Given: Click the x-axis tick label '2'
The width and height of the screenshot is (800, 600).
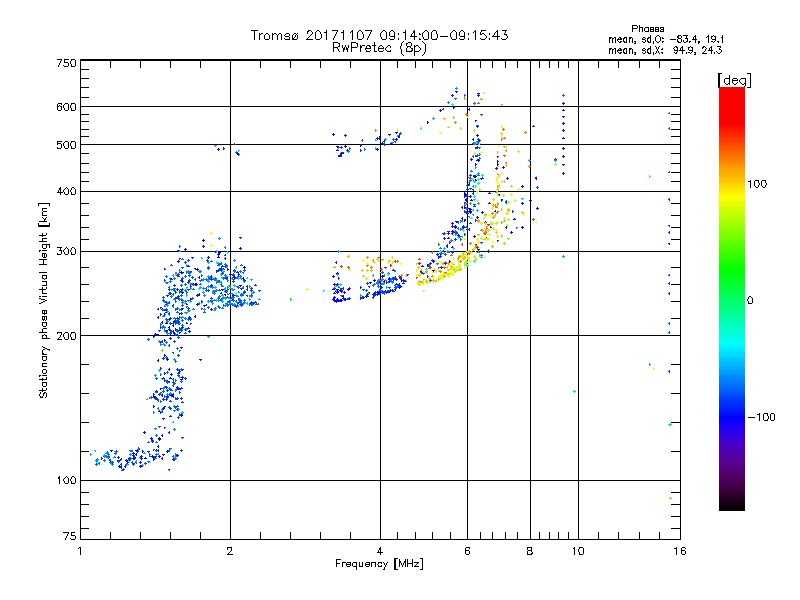Looking at the screenshot, I should point(230,551).
